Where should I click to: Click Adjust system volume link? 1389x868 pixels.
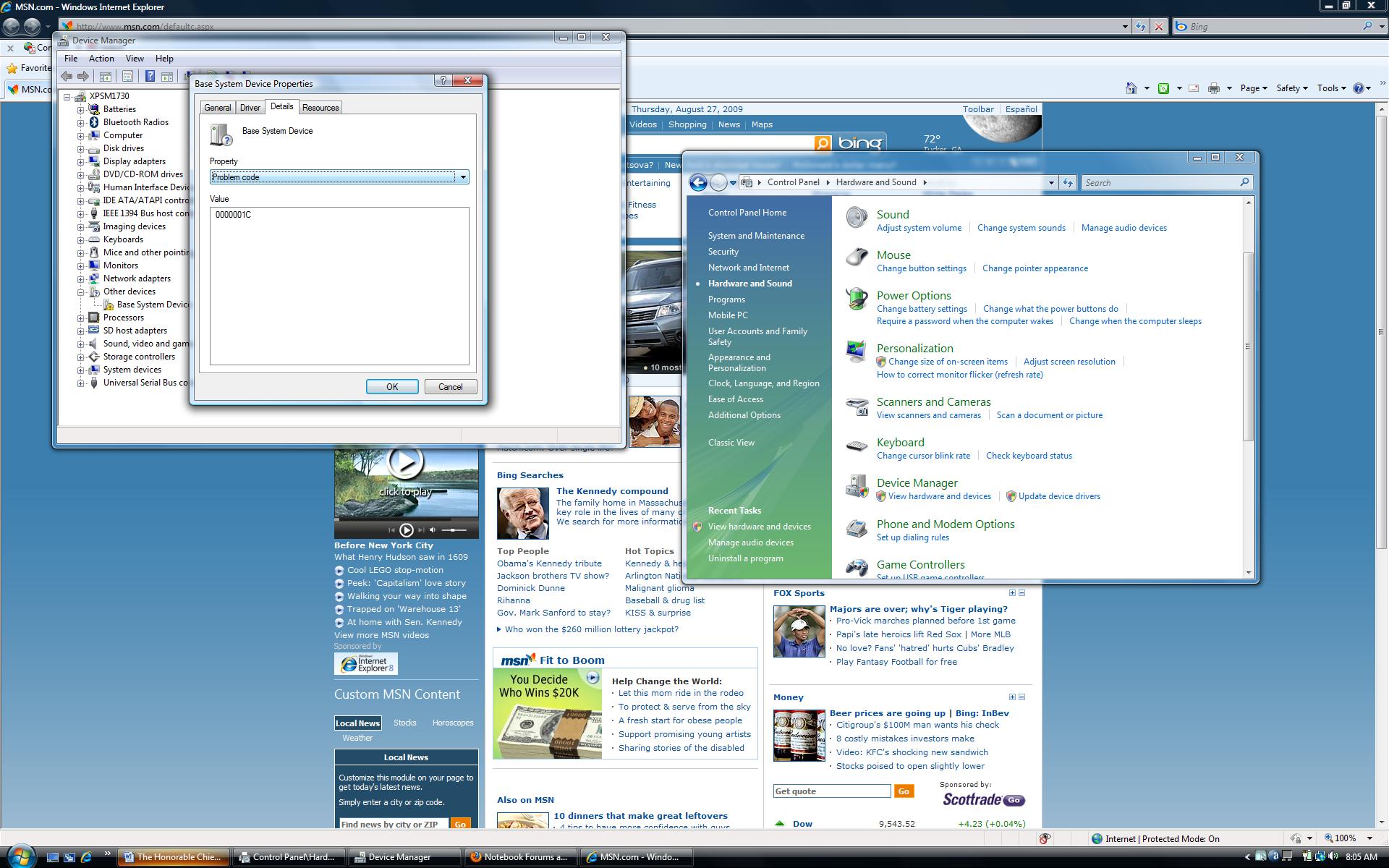click(x=919, y=228)
